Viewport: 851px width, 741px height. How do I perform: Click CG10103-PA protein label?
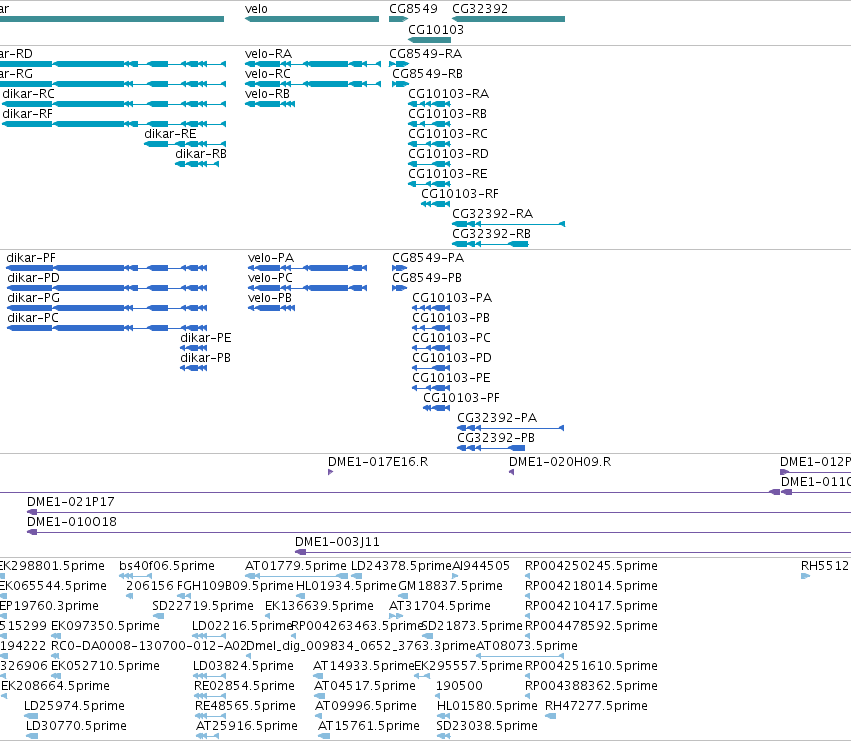[452, 298]
